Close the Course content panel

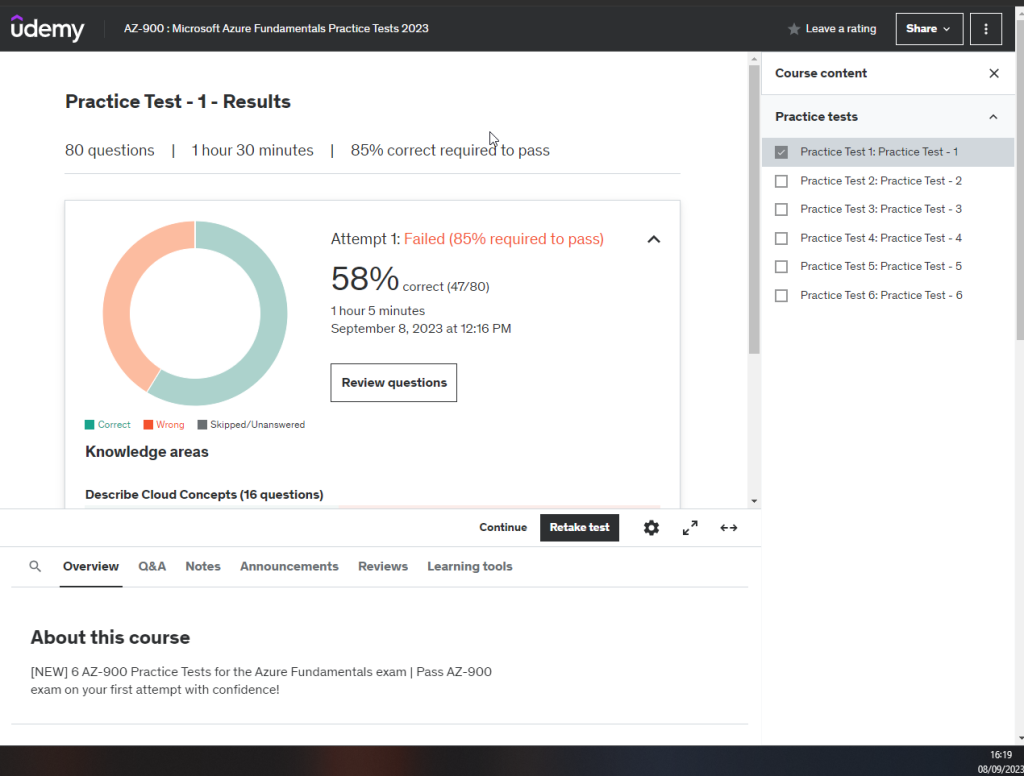[x=993, y=73]
